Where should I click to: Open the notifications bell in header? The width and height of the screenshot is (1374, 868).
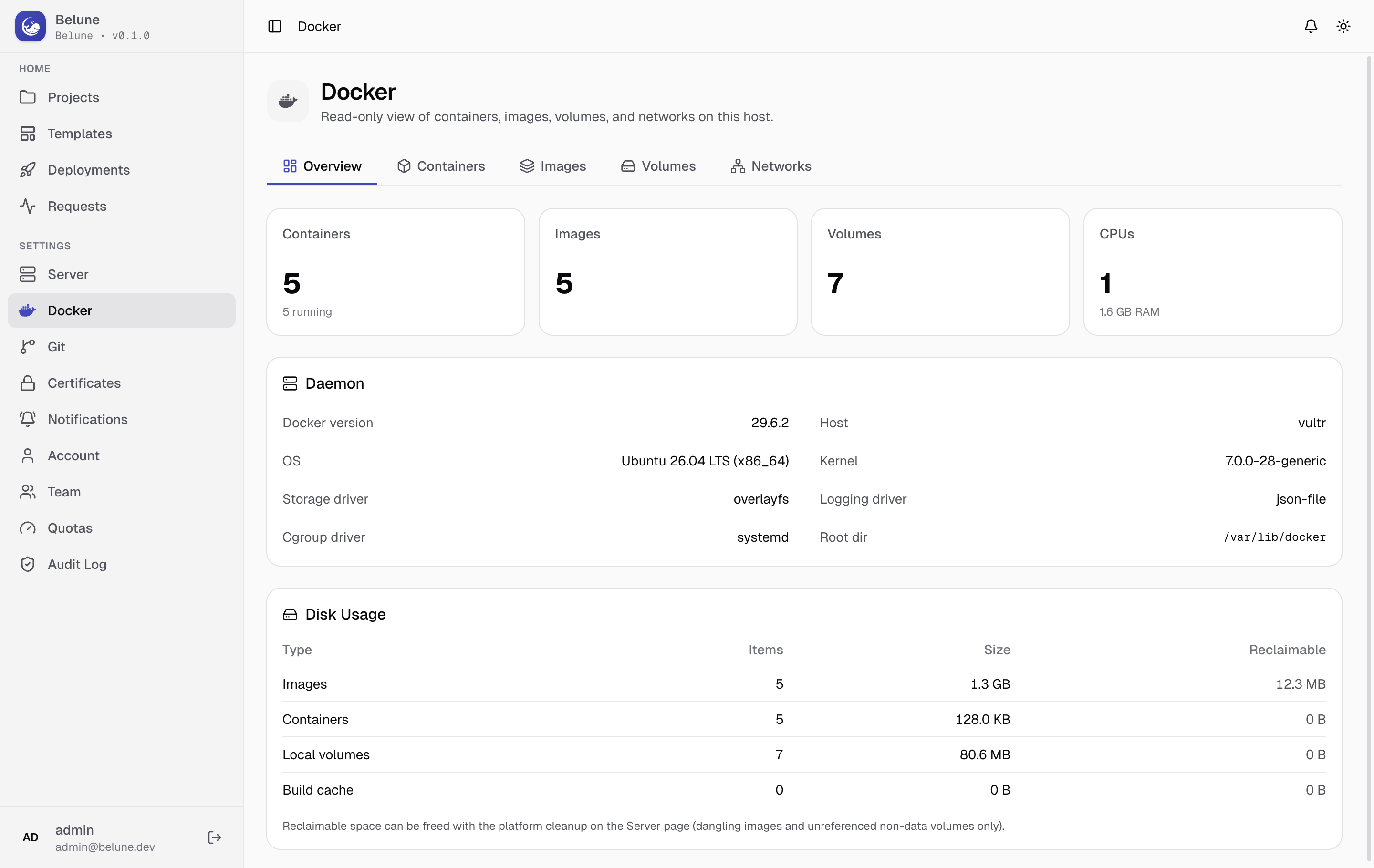(x=1311, y=26)
